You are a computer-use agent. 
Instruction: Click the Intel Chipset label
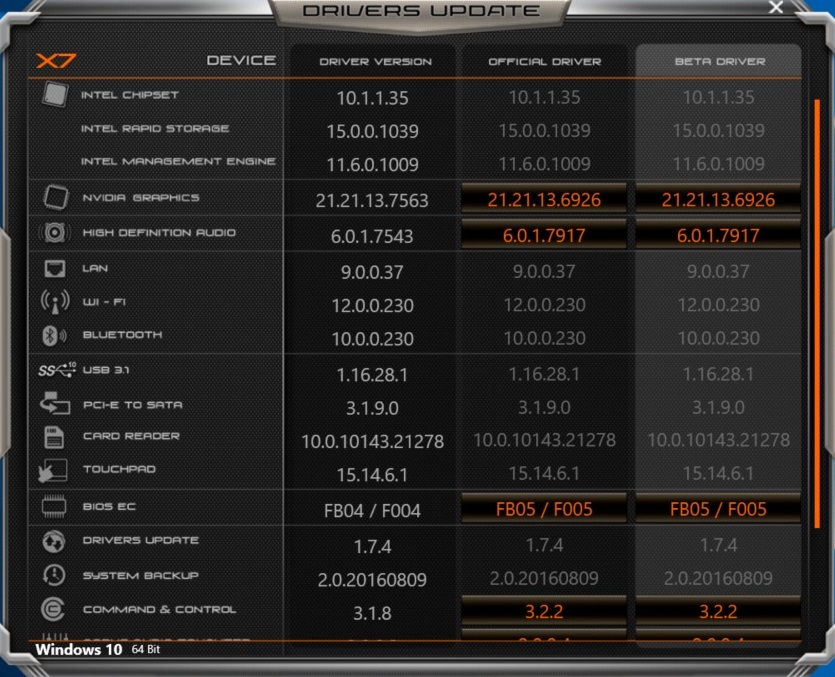pyautogui.click(x=130, y=95)
